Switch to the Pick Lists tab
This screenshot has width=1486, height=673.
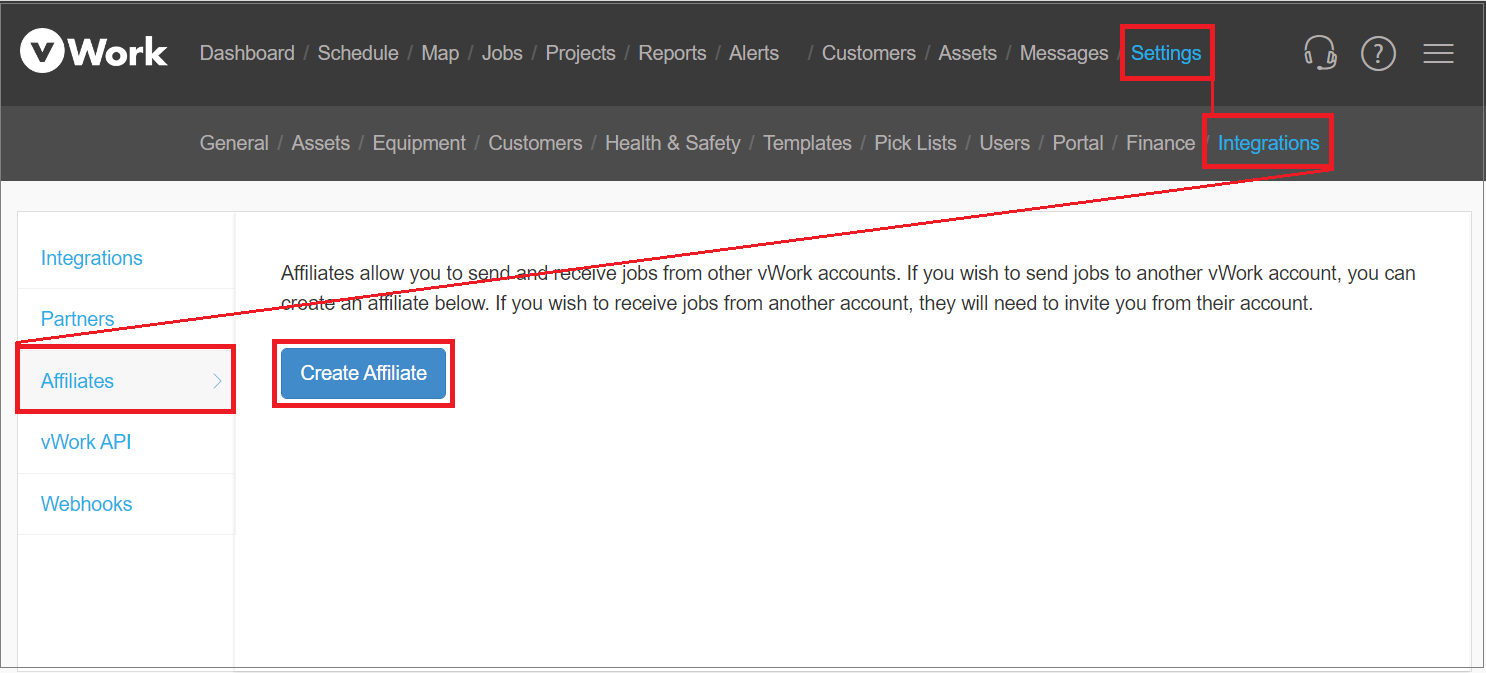pyautogui.click(x=915, y=143)
